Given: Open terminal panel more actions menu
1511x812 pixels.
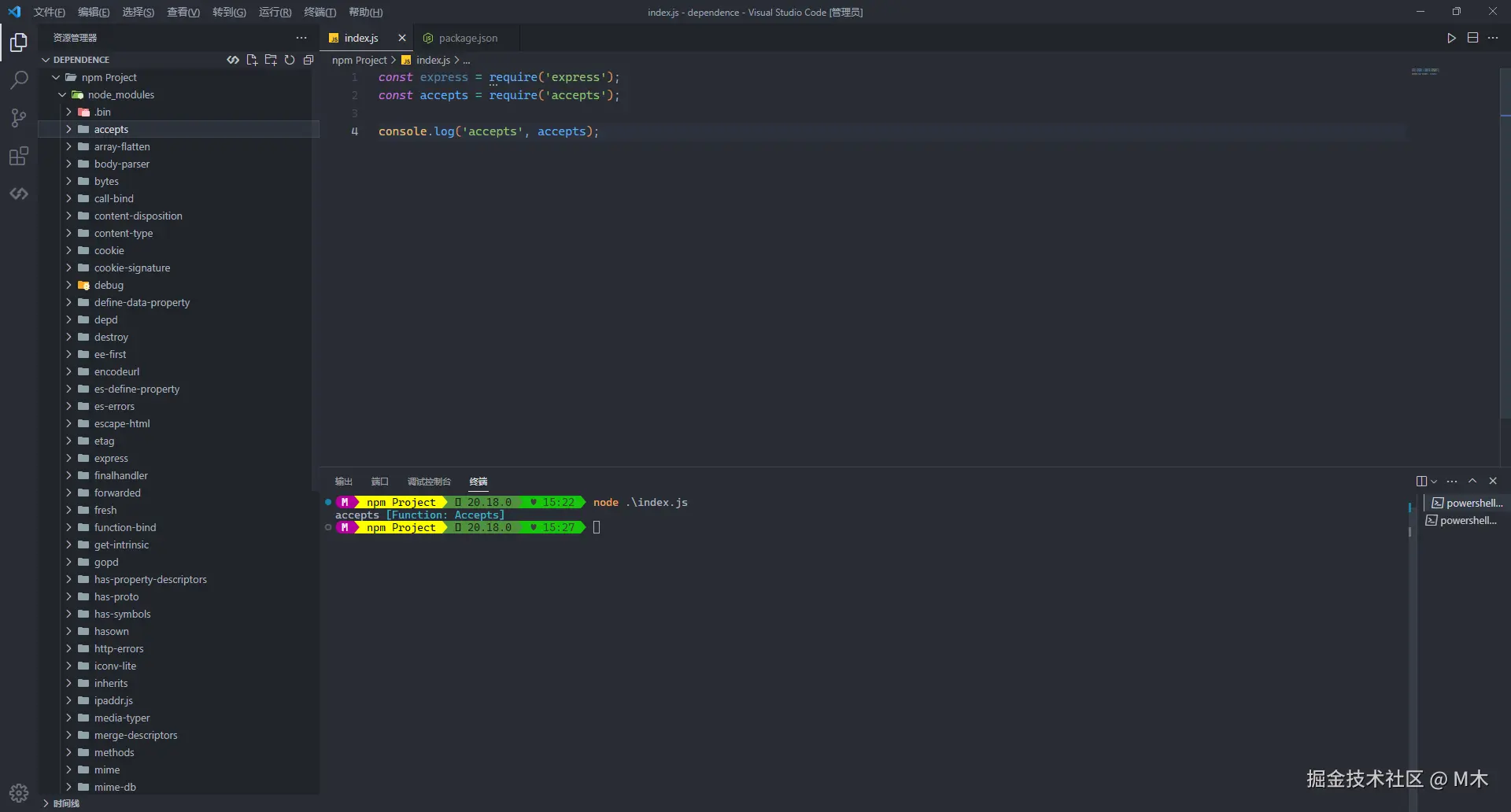Looking at the screenshot, I should 1452,482.
